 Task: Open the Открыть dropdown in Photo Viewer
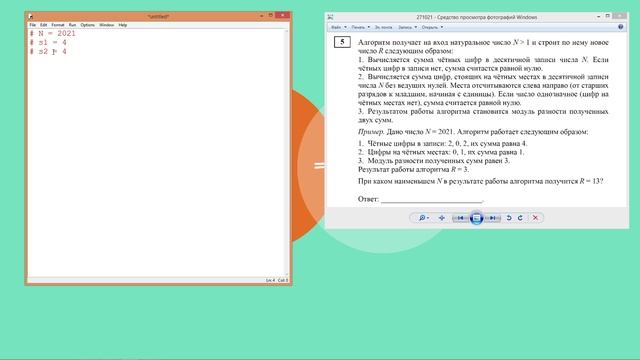coord(432,27)
